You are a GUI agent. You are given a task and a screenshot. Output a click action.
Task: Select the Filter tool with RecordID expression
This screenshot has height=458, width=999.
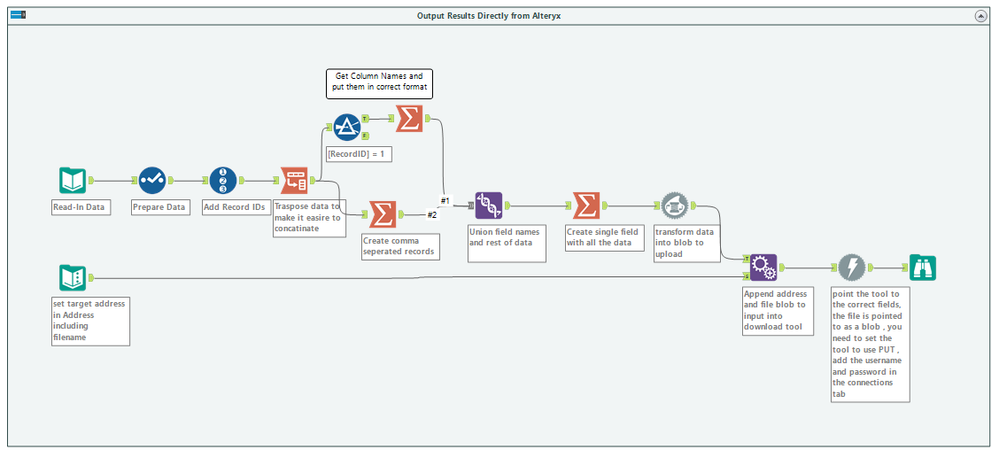347,127
